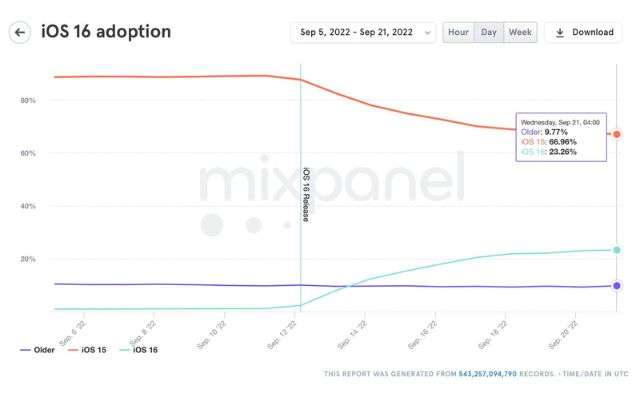Click the purple Older endpoint marker
The height and width of the screenshot is (400, 640).
click(617, 286)
